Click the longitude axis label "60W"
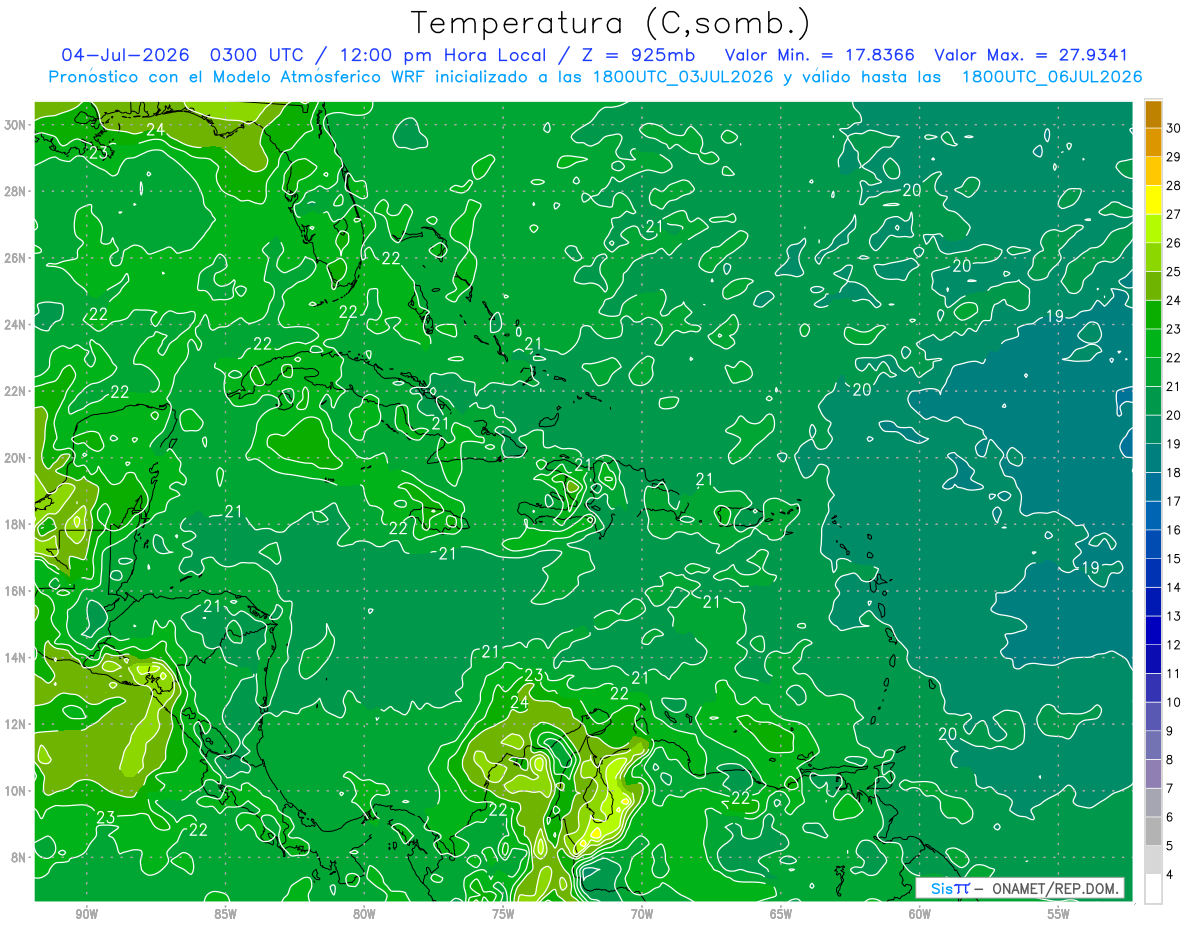This screenshot has width=1200, height=927. point(920,914)
